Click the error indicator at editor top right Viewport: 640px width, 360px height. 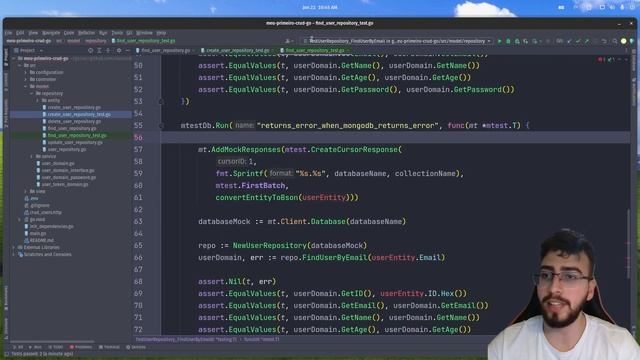click(601, 60)
